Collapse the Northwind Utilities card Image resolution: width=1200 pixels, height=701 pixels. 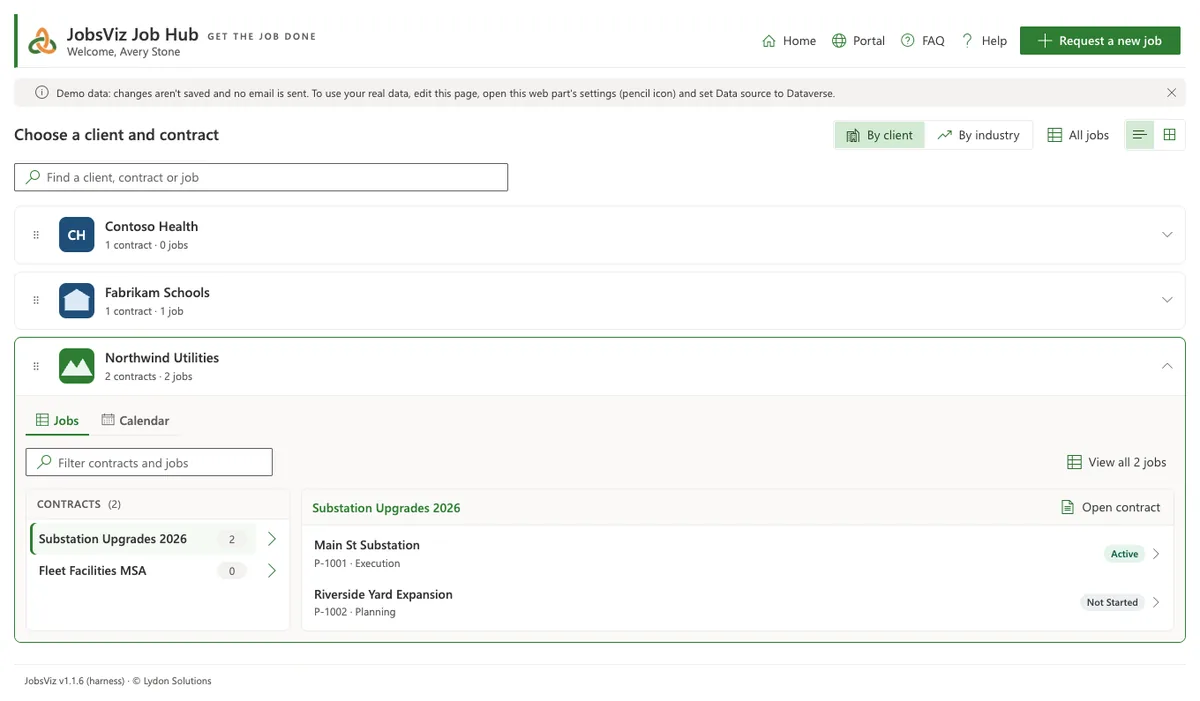point(1166,366)
